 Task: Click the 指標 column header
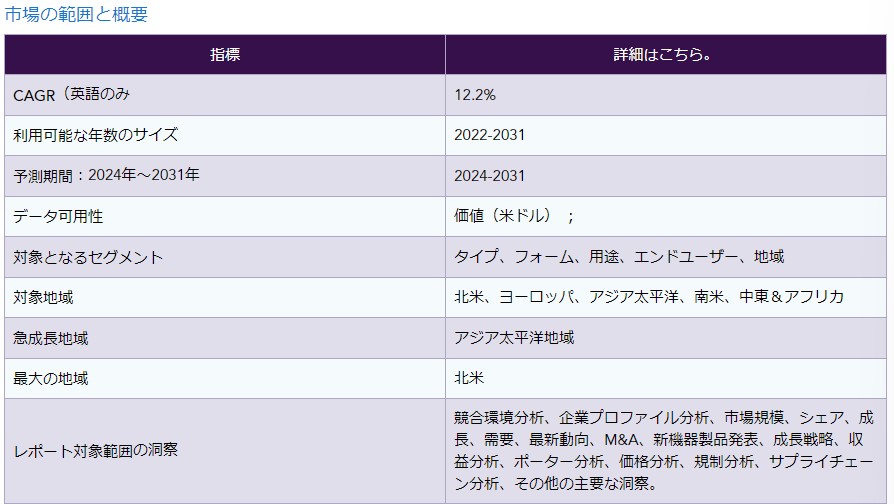225,55
